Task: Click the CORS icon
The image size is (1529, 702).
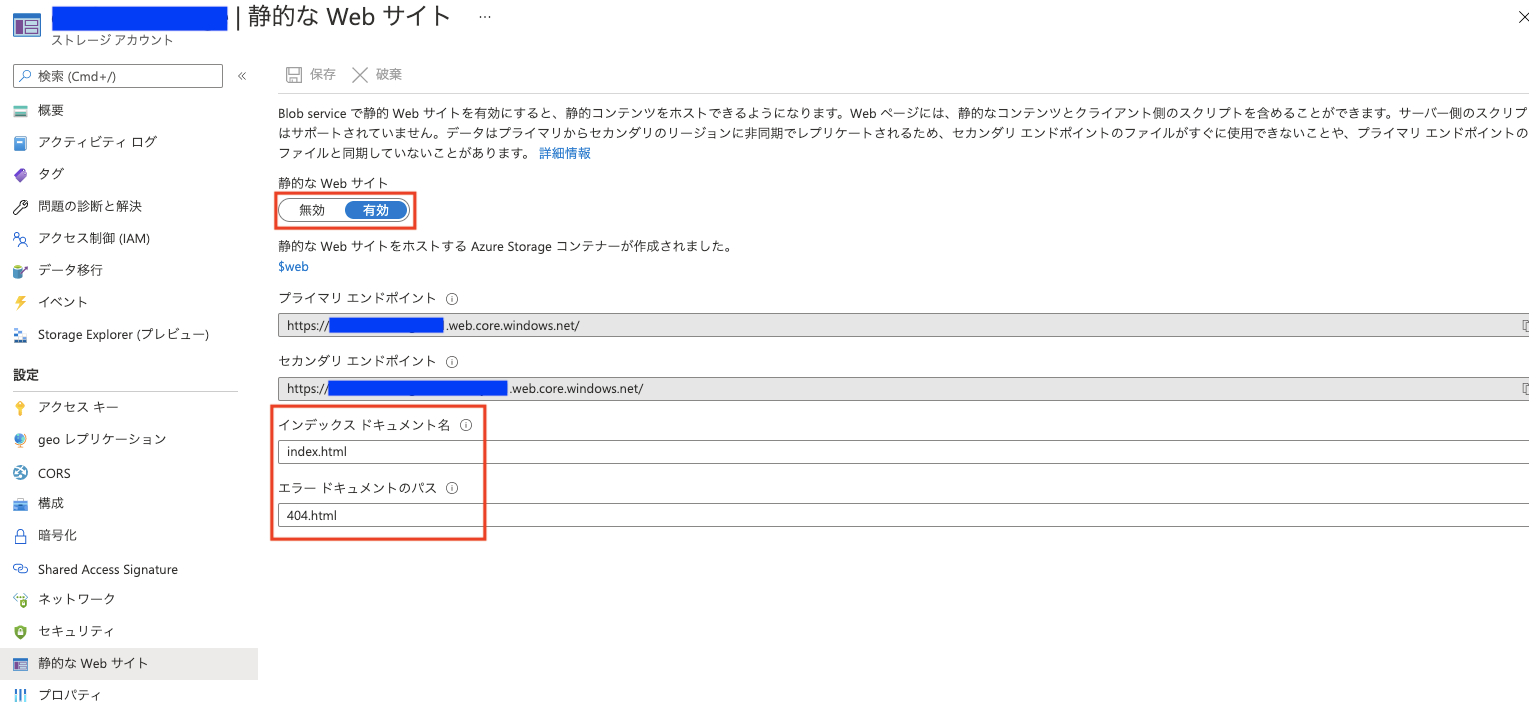Action: click(x=21, y=472)
